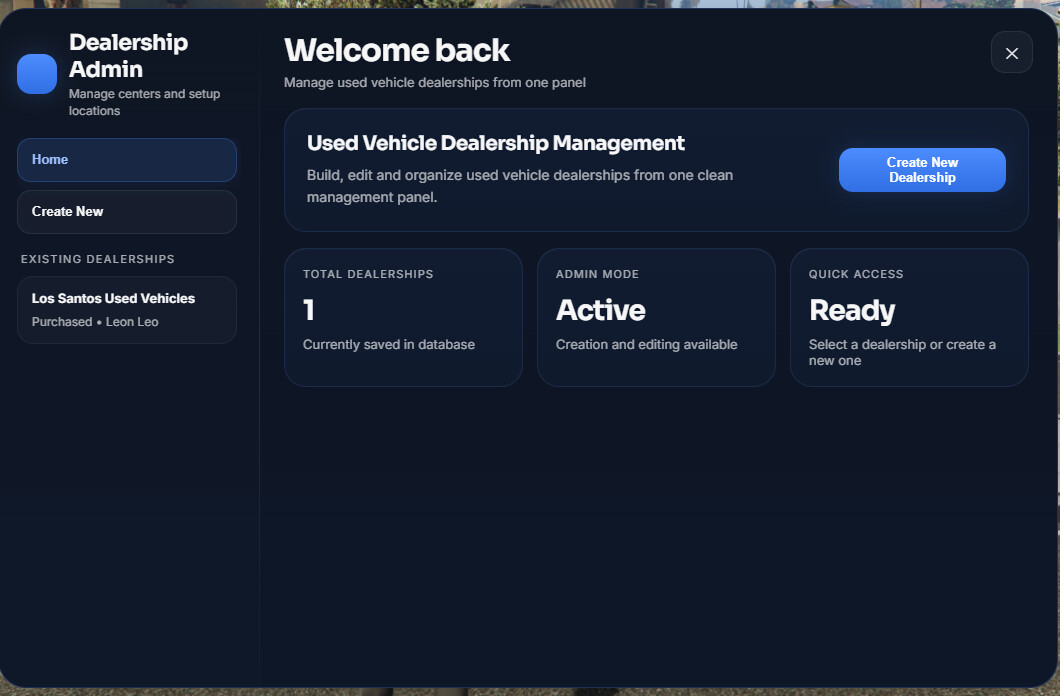Click the Active status text
This screenshot has height=696, width=1060.
(600, 310)
